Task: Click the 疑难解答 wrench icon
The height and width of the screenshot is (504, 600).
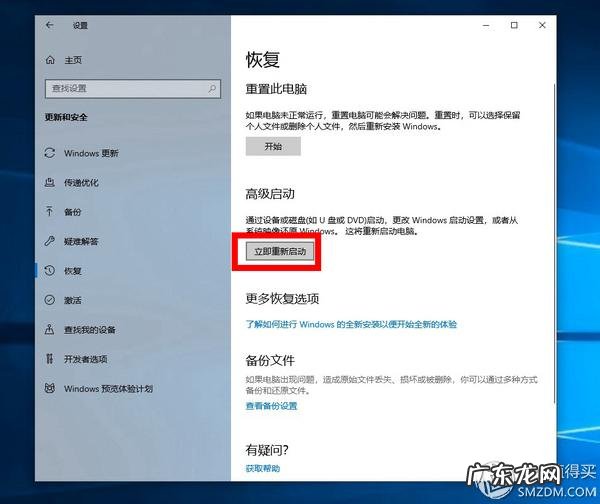Action: (x=50, y=241)
